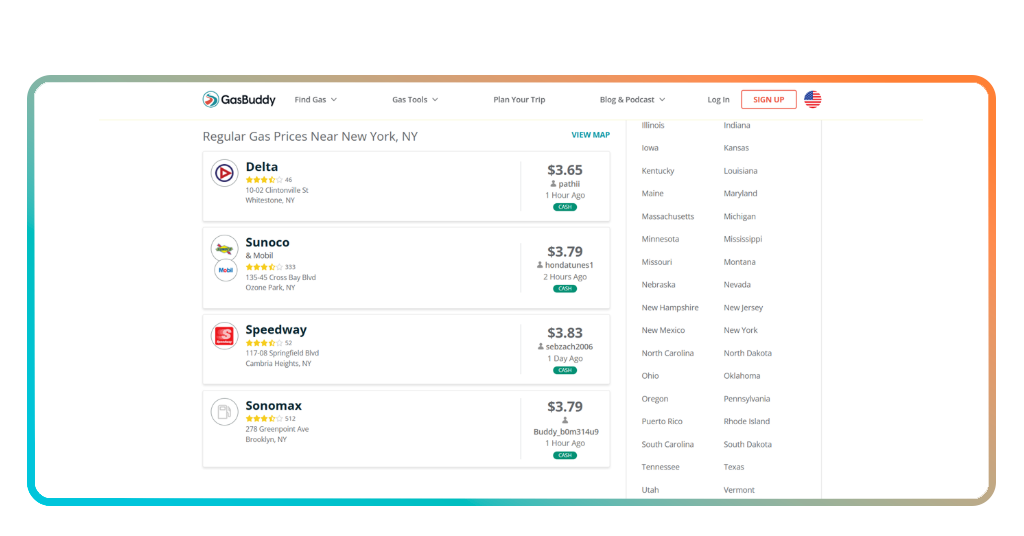1024x536 pixels.
Task: Select Kansas in the state list
Action: point(736,148)
